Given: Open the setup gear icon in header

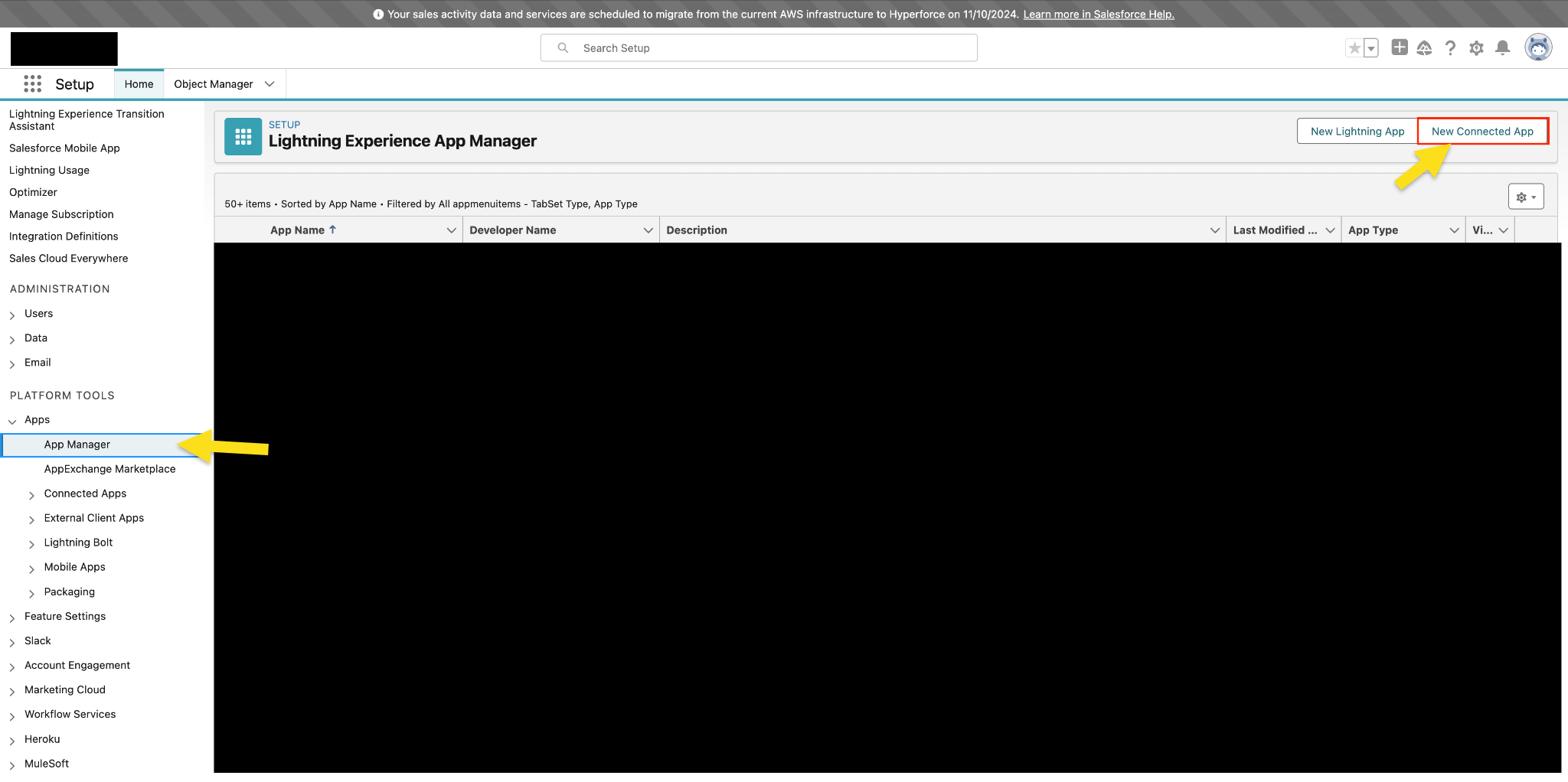Looking at the screenshot, I should 1477,48.
